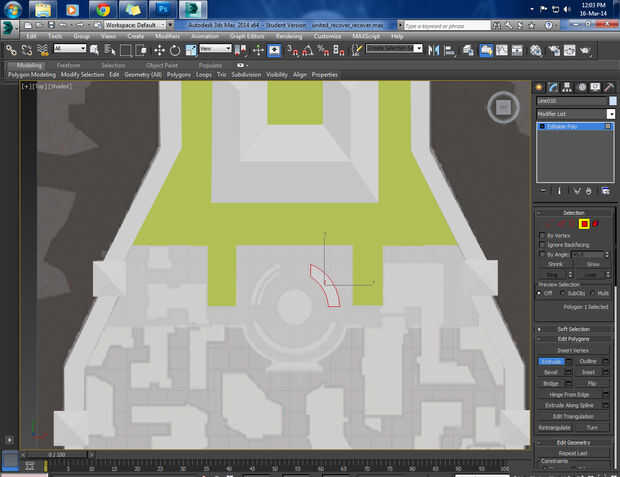Toggle Pin Stack icon under modifier stack
Image resolution: width=620 pixels, height=477 pixels.
(x=544, y=191)
